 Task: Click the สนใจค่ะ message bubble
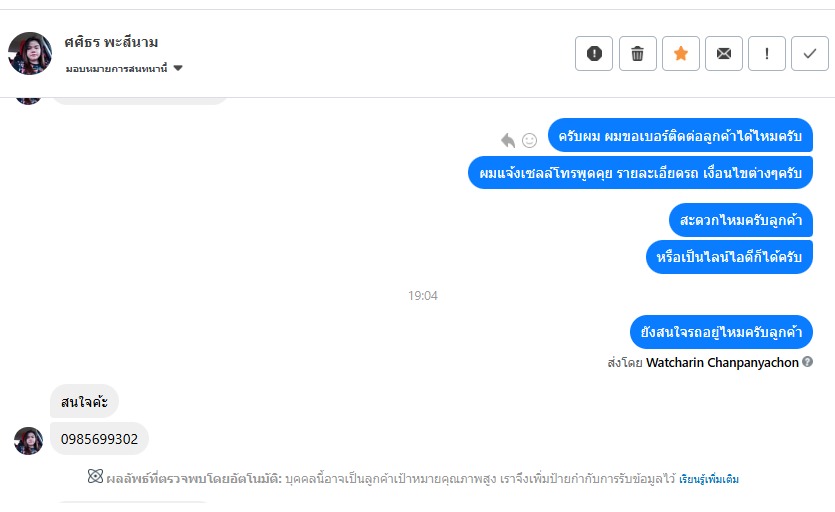[x=84, y=402]
